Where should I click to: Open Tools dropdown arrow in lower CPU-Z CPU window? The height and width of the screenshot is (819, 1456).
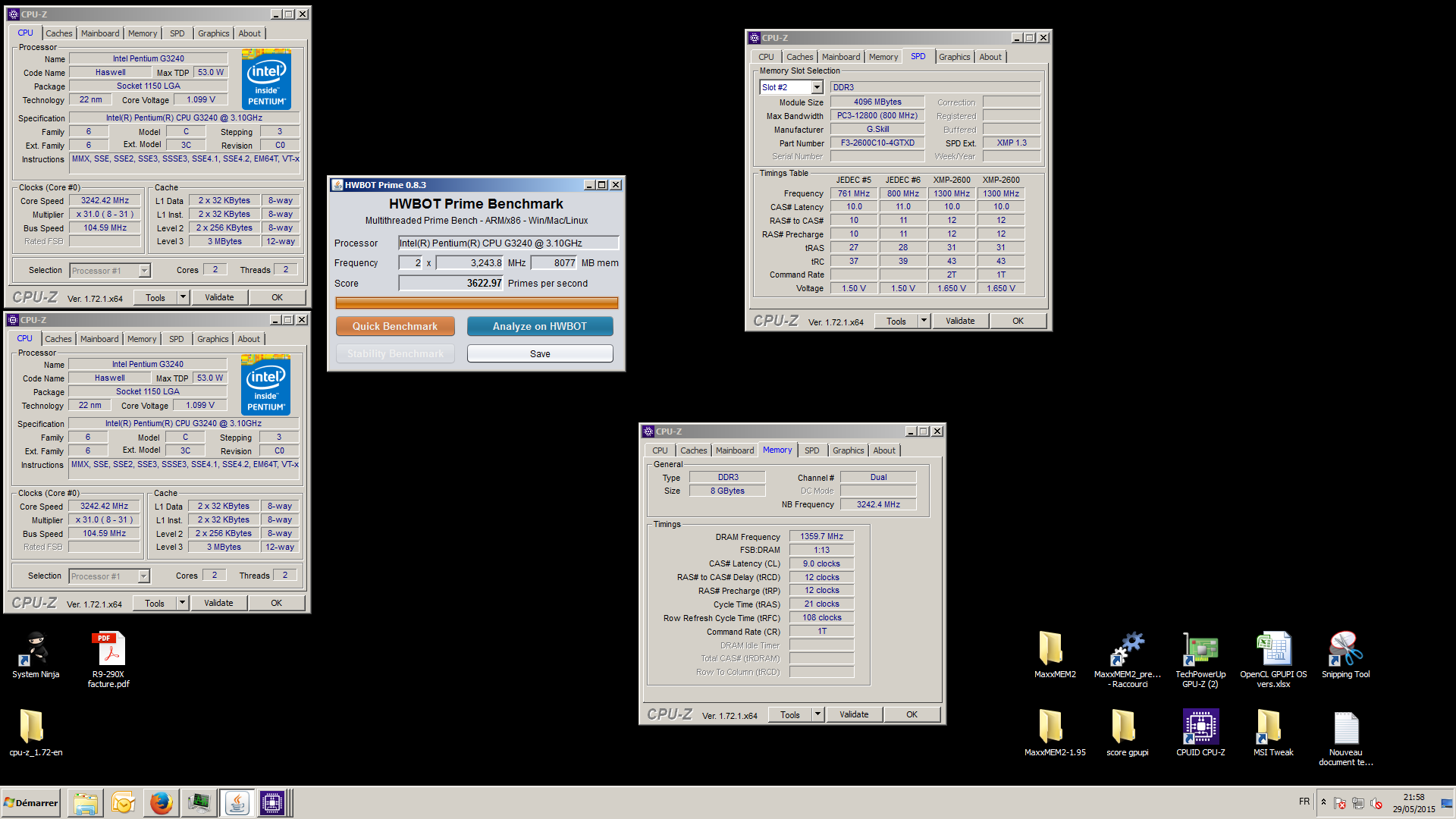point(182,603)
